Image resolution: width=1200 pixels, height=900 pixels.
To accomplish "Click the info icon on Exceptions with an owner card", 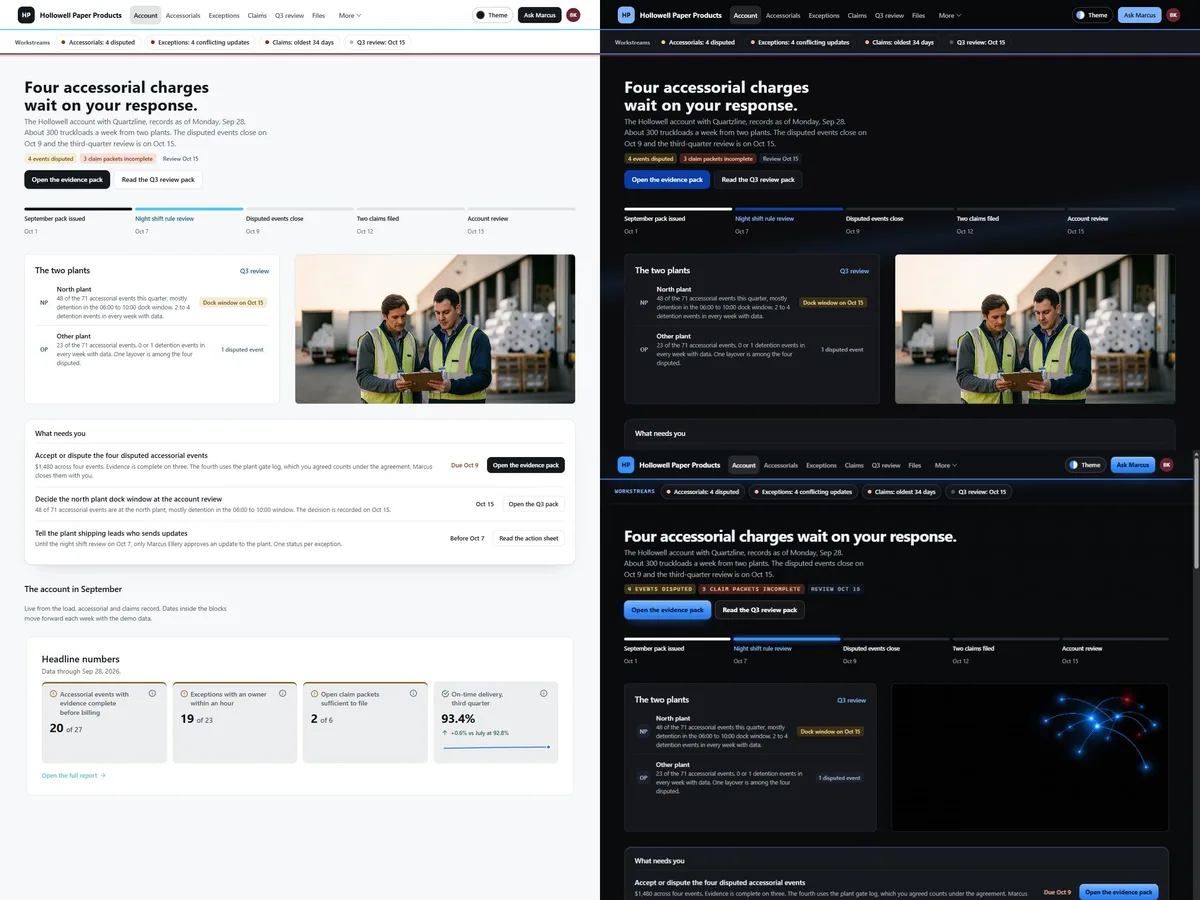I will [x=283, y=693].
